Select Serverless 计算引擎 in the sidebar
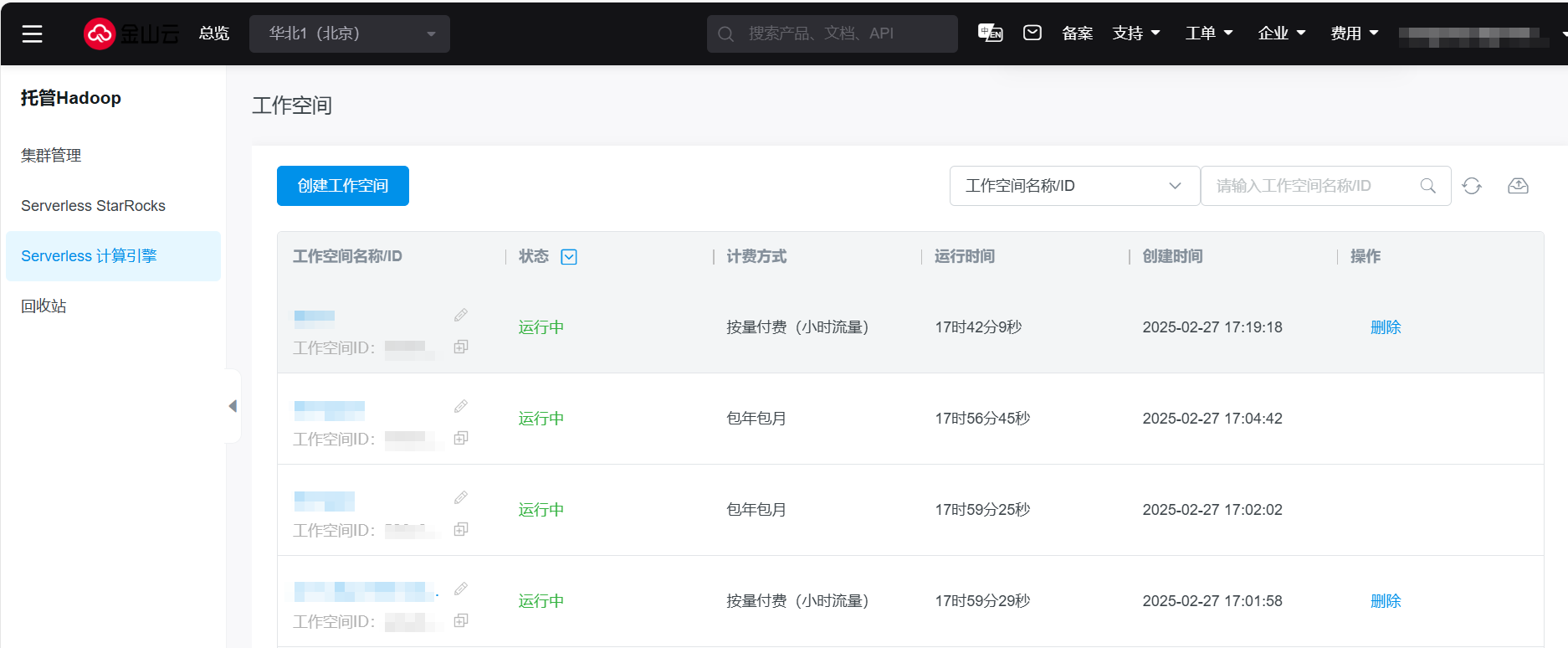This screenshot has height=648, width=1568. point(113,256)
